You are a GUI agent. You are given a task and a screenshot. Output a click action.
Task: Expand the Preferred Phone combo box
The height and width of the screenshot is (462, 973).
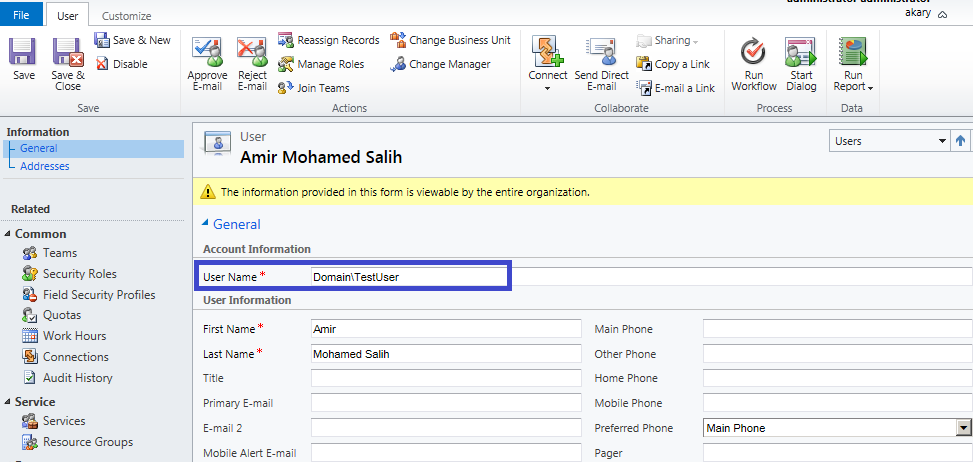(x=963, y=428)
